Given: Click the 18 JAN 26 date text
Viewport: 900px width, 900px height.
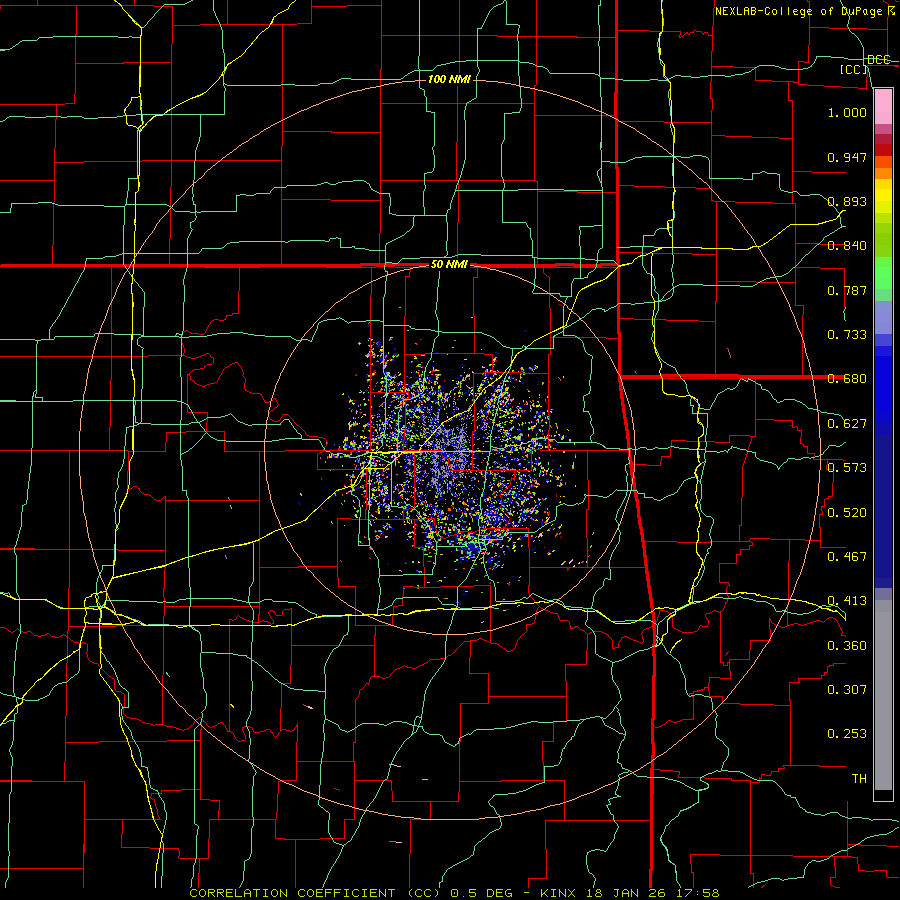Looking at the screenshot, I should 625,893.
